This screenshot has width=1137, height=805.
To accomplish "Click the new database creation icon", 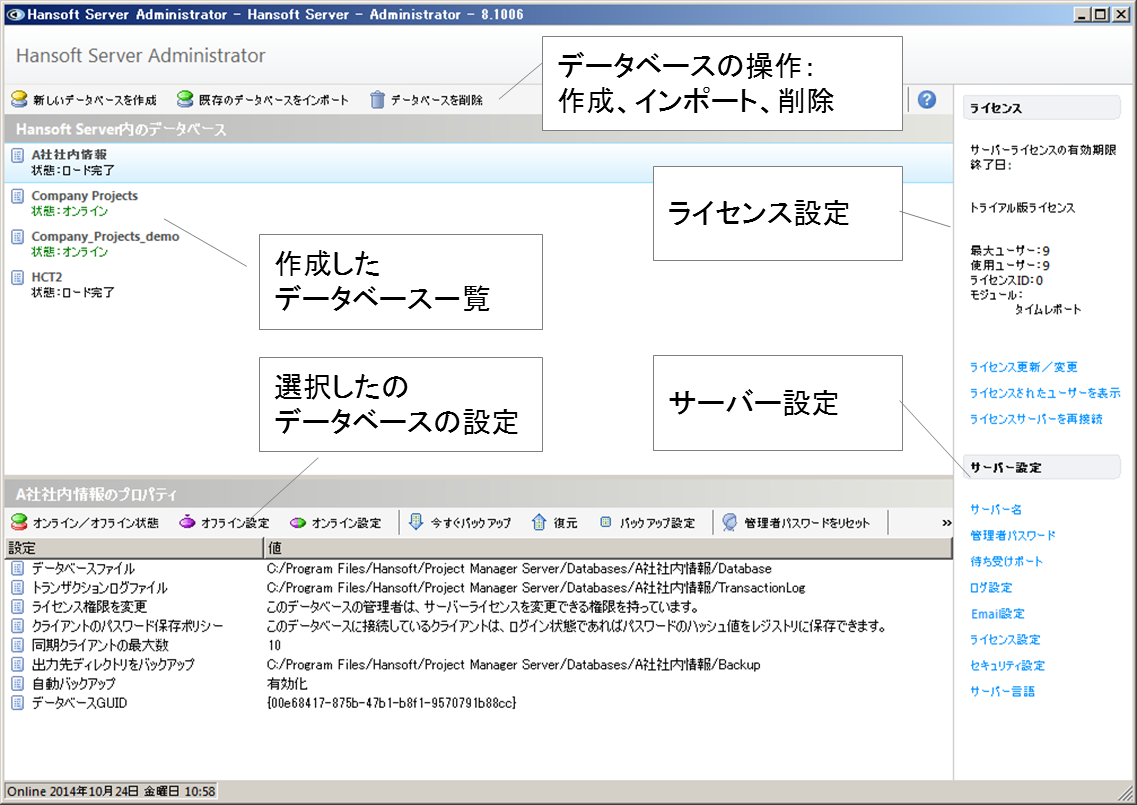I will [x=20, y=99].
